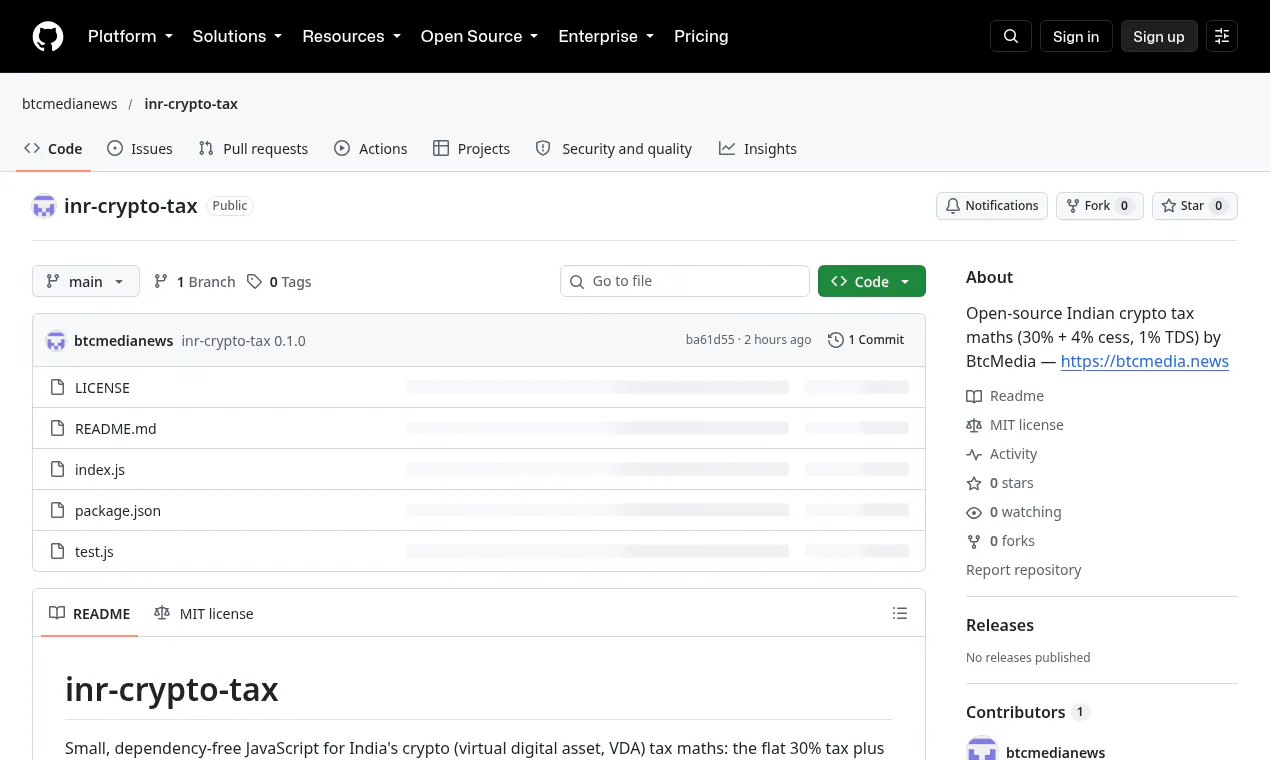Switch to the Issues tab
The height and width of the screenshot is (760, 1270).
click(140, 148)
